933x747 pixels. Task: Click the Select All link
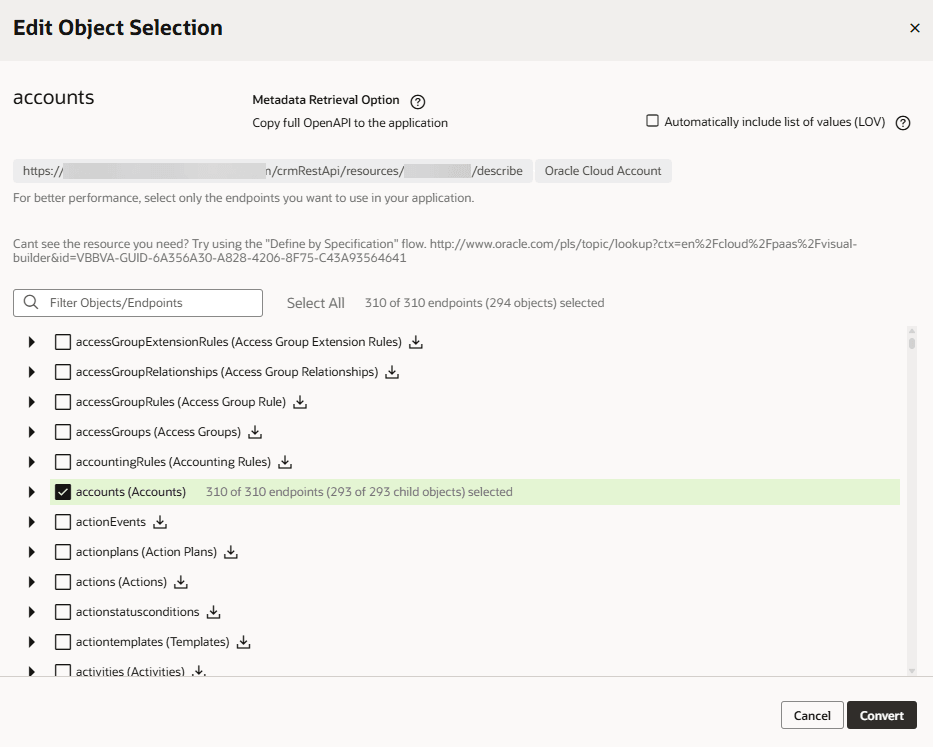click(x=315, y=302)
